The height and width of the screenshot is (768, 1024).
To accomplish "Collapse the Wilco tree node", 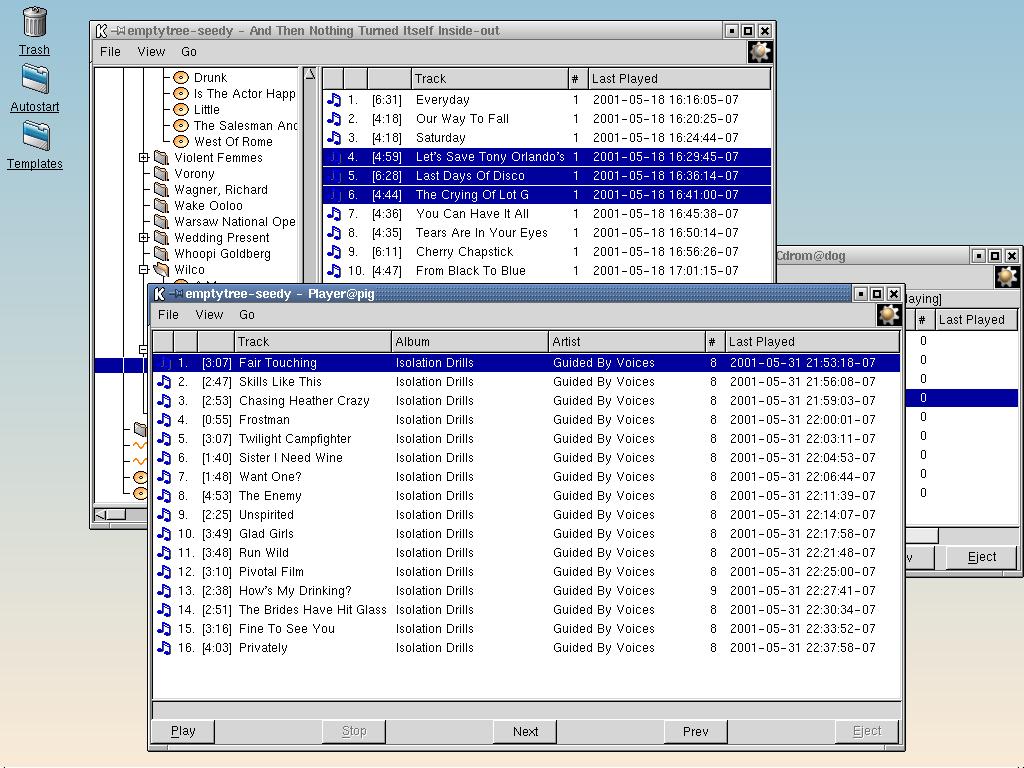I will [x=144, y=270].
